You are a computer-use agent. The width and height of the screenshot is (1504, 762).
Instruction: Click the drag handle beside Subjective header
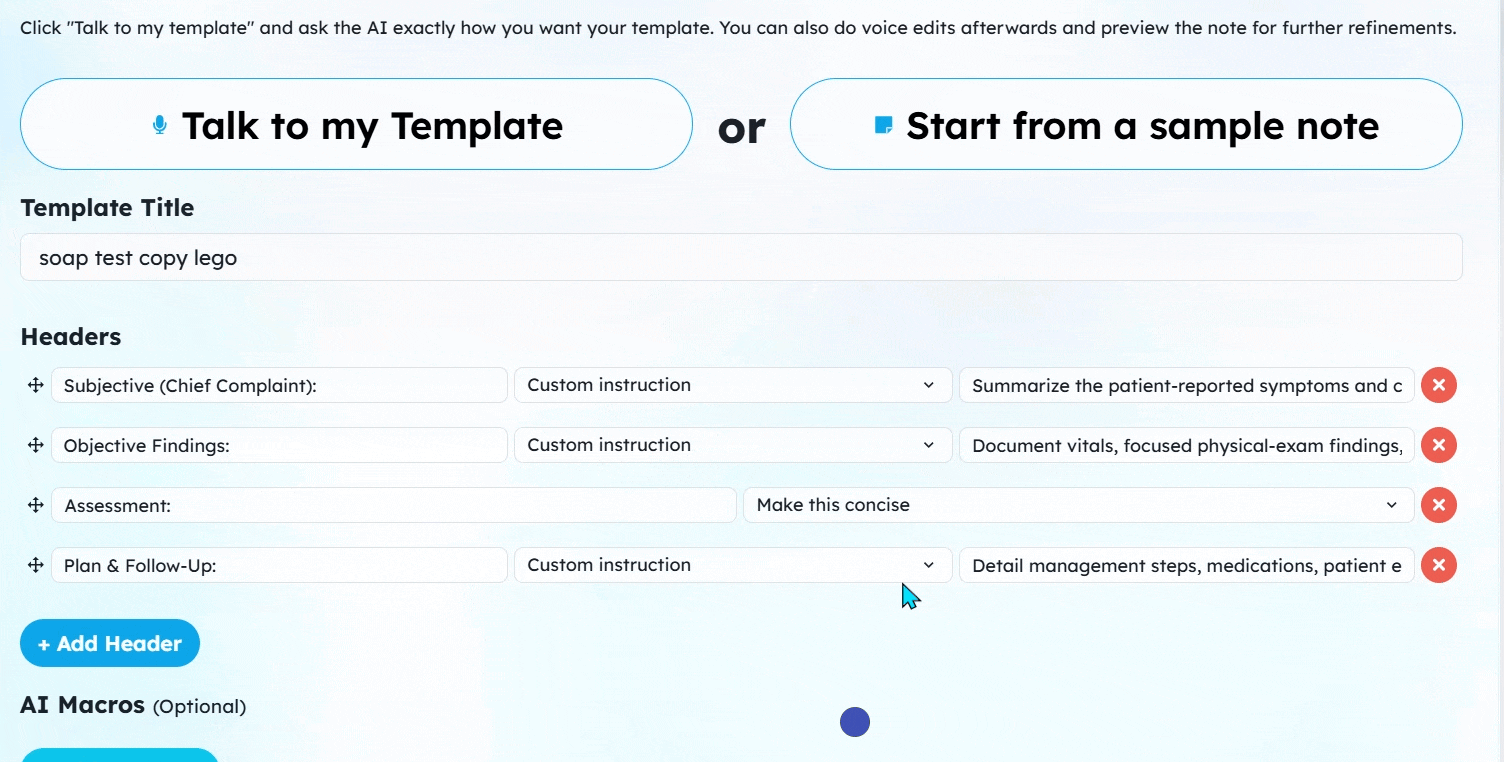pos(35,385)
